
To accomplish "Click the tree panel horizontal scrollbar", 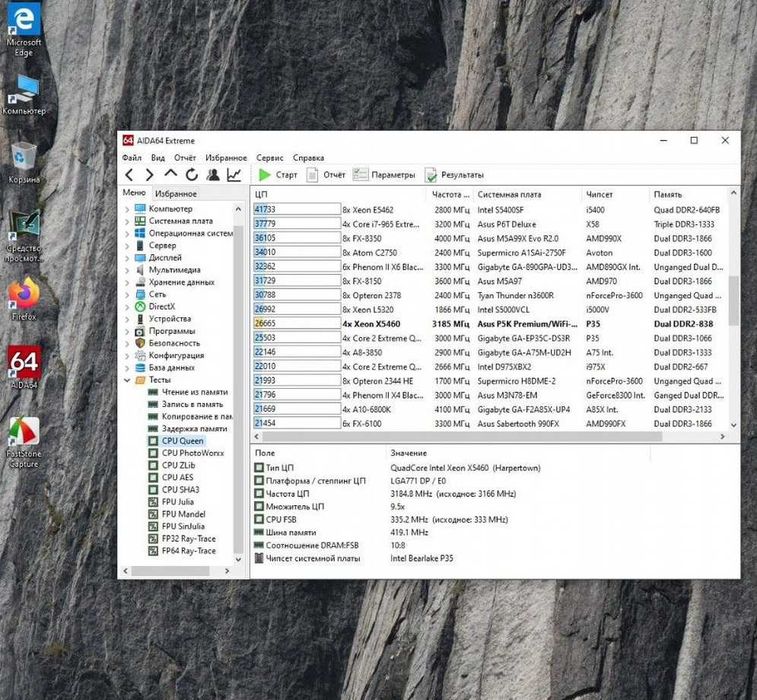I will [x=170, y=571].
